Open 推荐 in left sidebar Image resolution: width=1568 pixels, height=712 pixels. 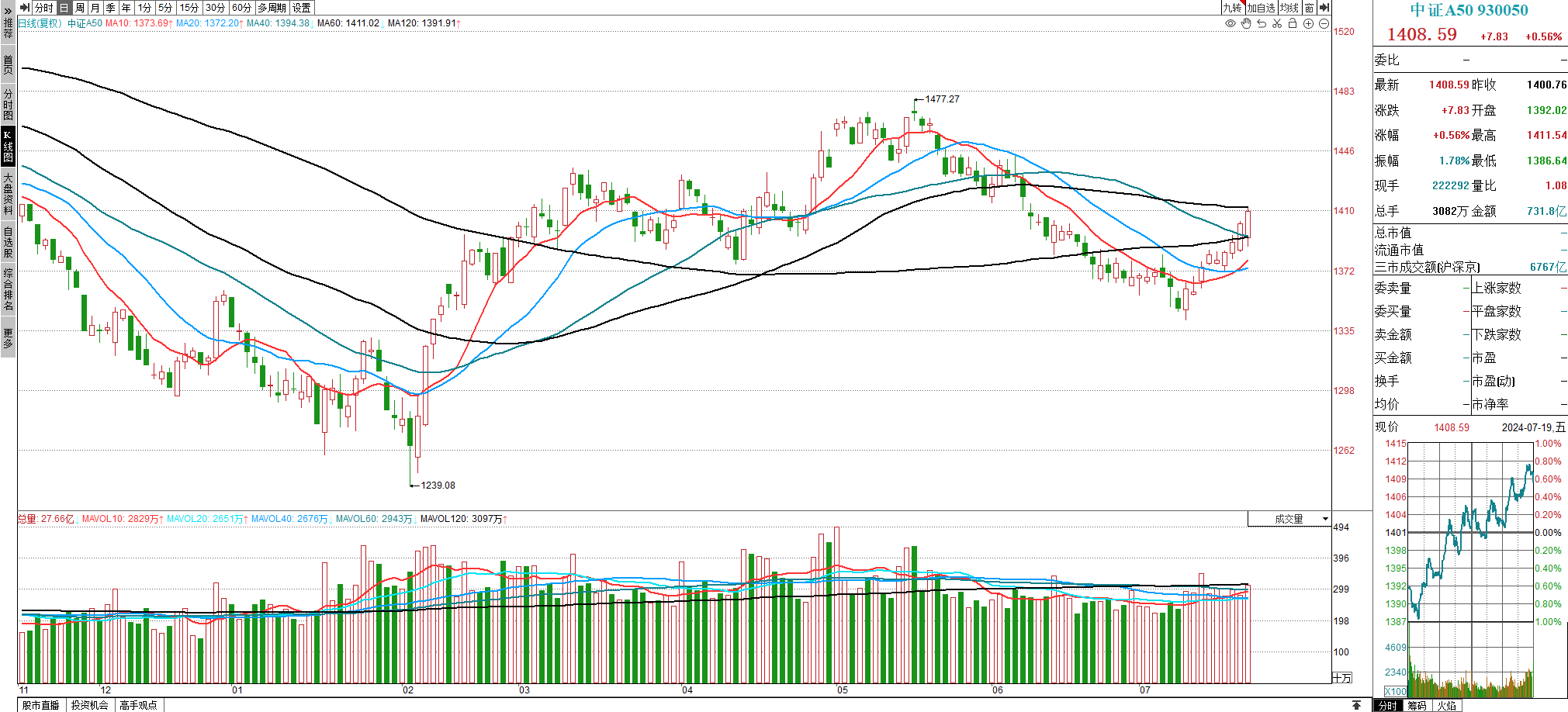point(8,28)
